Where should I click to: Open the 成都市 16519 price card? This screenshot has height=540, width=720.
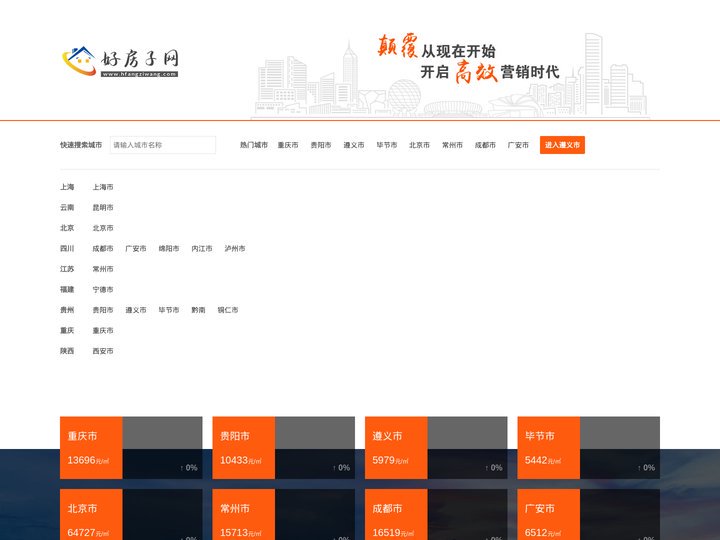[x=436, y=514]
